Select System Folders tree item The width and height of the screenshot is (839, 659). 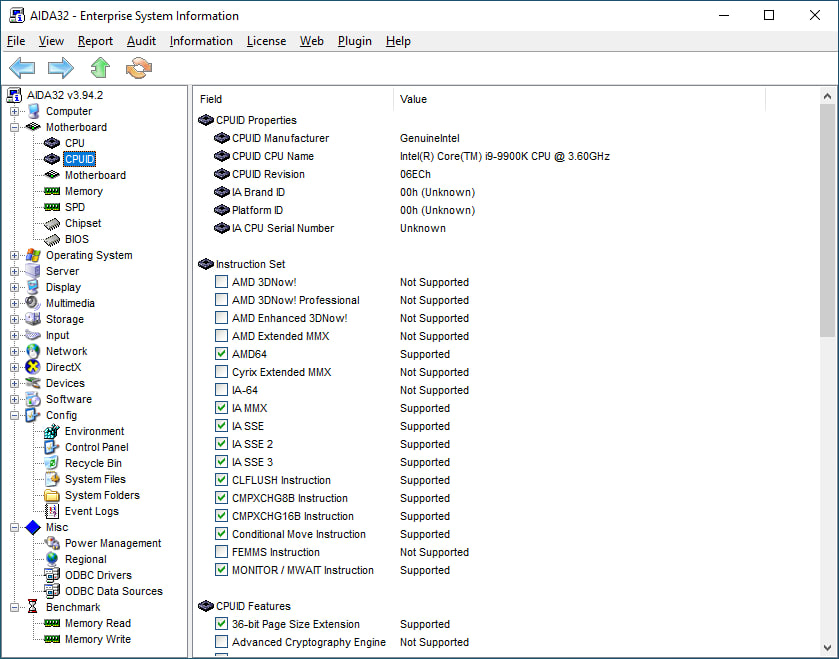click(102, 495)
